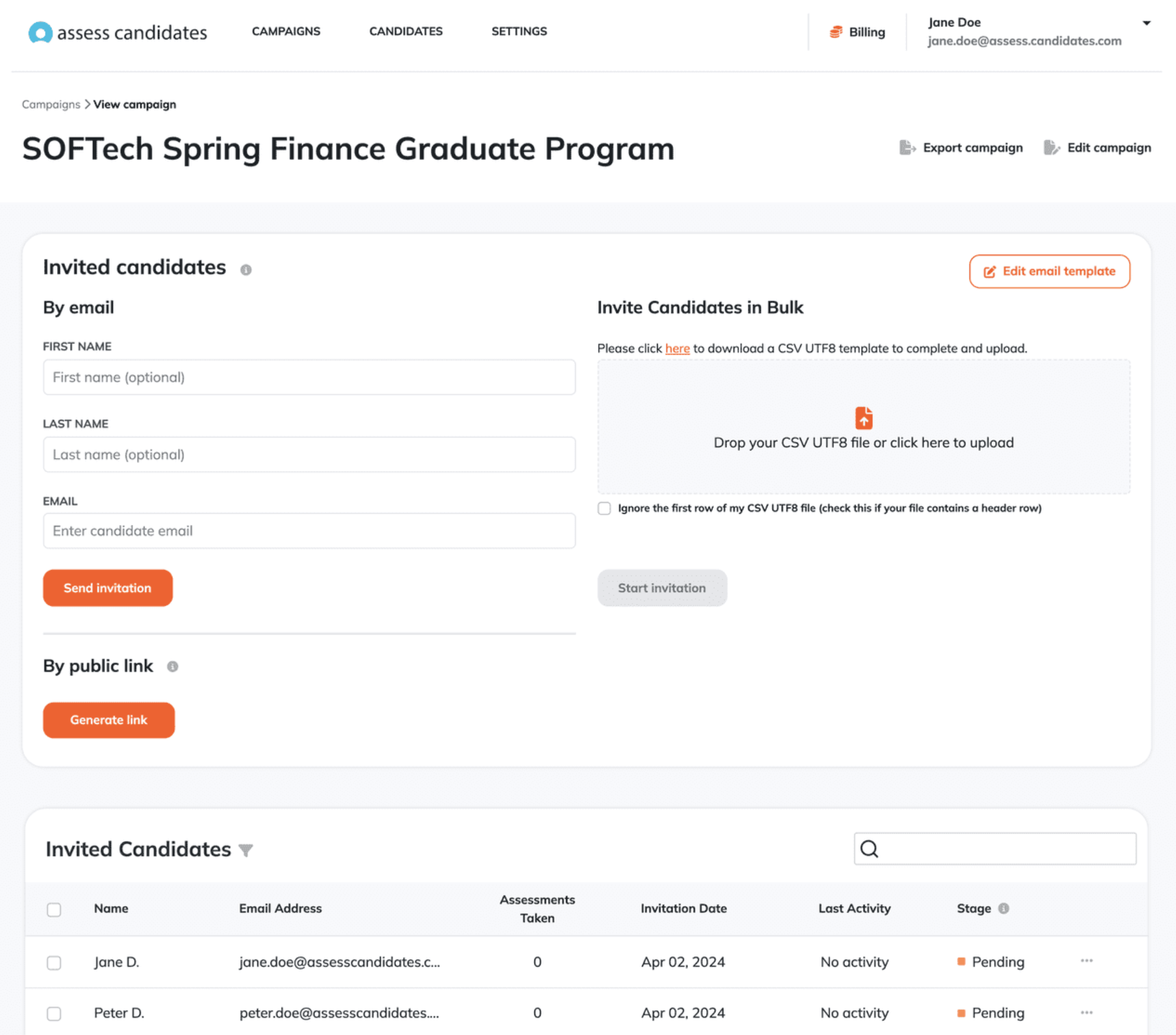Image resolution: width=1176 pixels, height=1035 pixels.
Task: Click the search magnifier icon
Action: pyautogui.click(x=869, y=848)
